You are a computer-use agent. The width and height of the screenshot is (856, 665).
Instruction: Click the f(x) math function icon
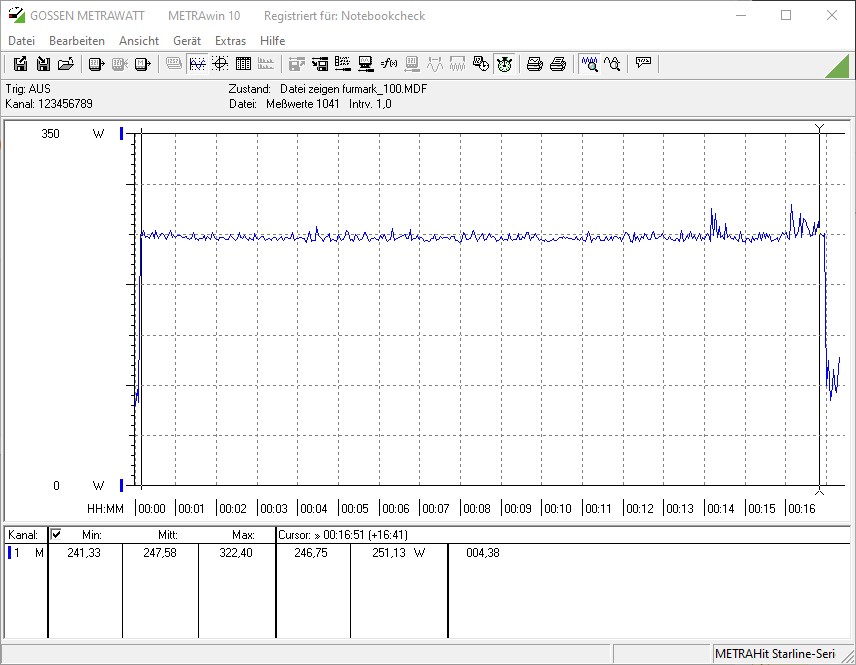389,64
